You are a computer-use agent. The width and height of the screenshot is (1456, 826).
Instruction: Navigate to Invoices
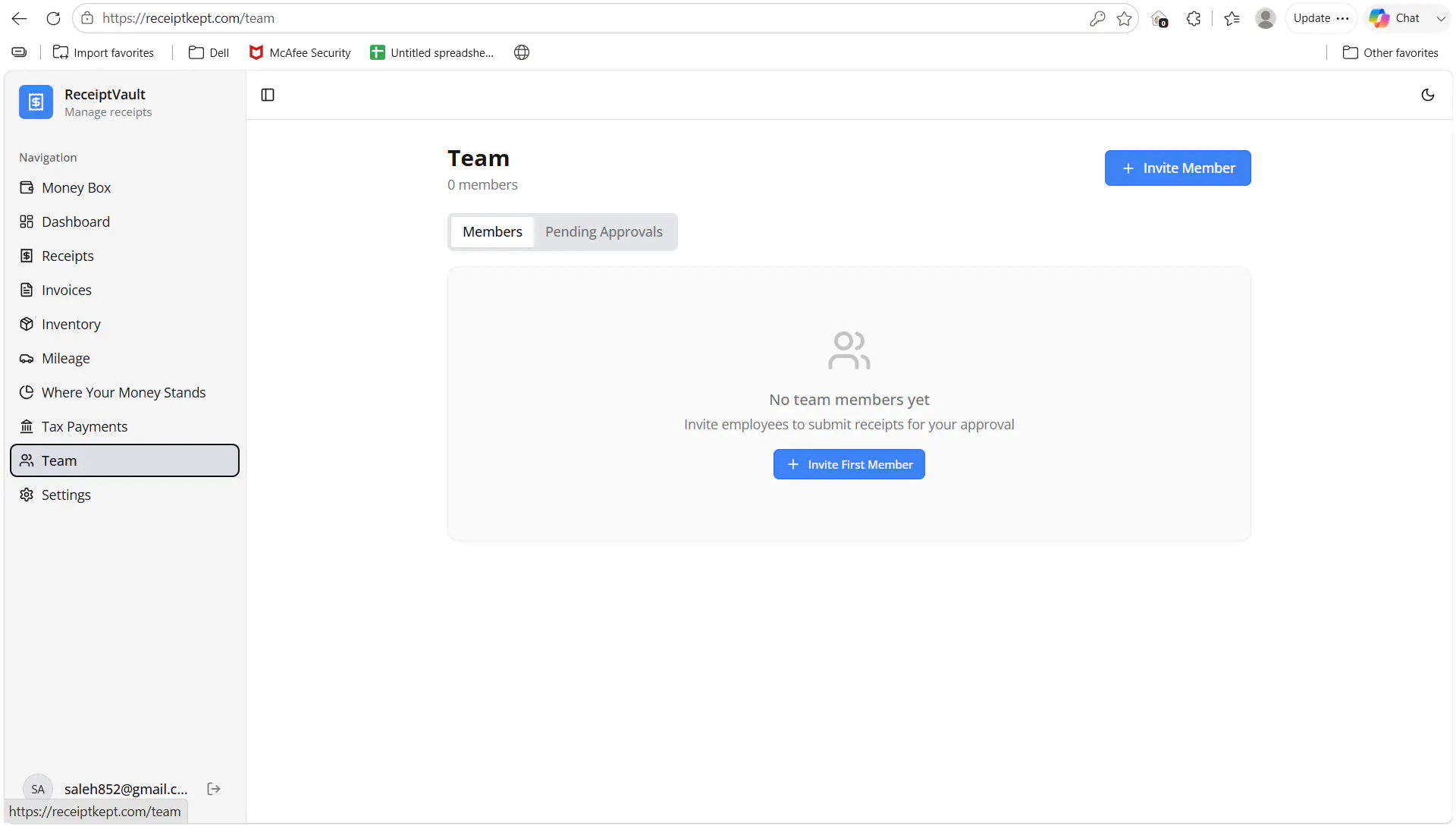click(x=125, y=290)
